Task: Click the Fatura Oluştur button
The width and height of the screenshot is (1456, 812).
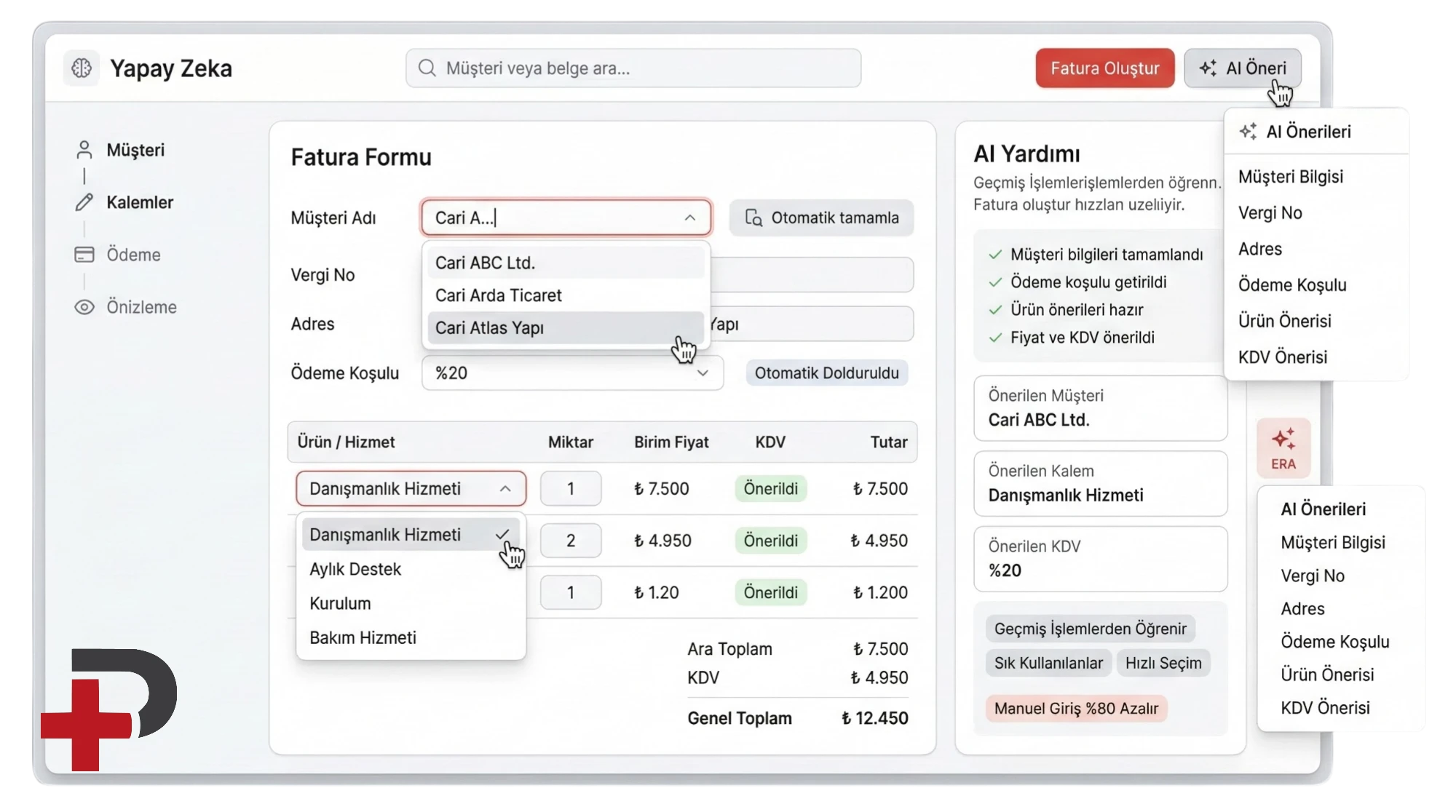Action: pos(1104,68)
